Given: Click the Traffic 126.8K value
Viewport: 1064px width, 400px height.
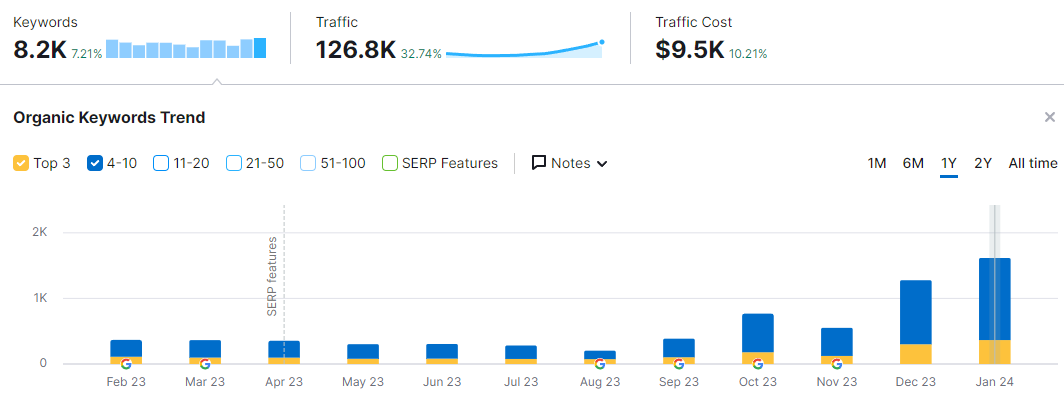Looking at the screenshot, I should (355, 49).
